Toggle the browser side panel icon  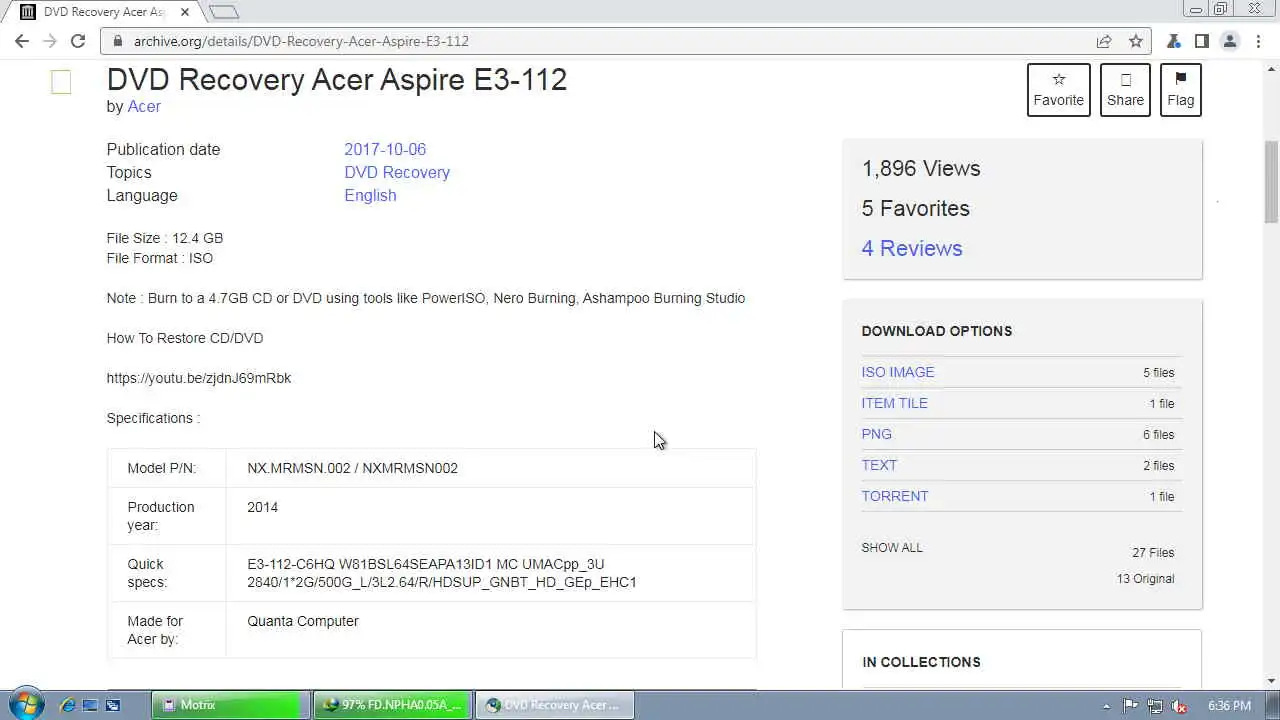click(1202, 41)
